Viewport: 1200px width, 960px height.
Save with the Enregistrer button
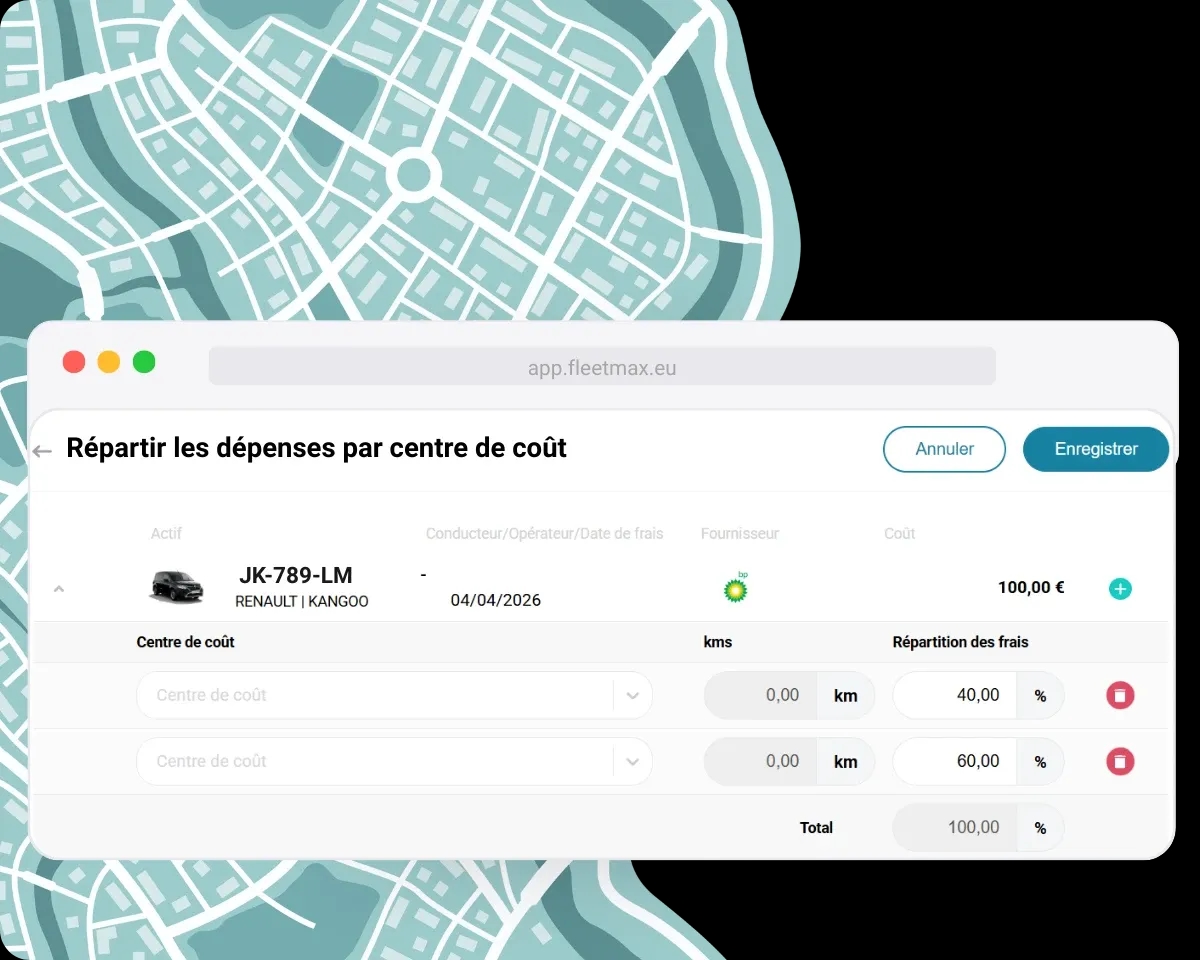pos(1096,449)
